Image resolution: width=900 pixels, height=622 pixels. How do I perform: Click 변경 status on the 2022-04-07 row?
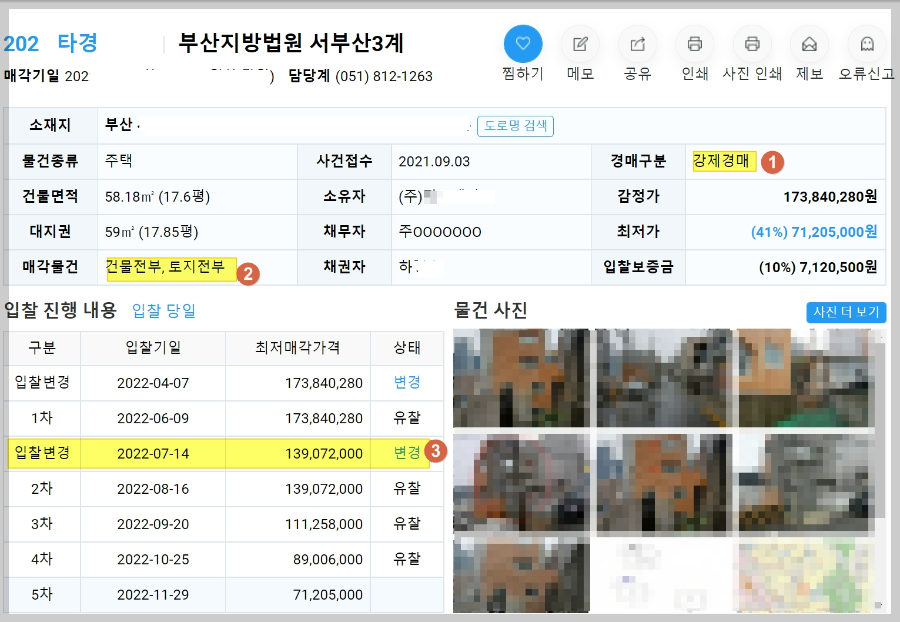(406, 383)
